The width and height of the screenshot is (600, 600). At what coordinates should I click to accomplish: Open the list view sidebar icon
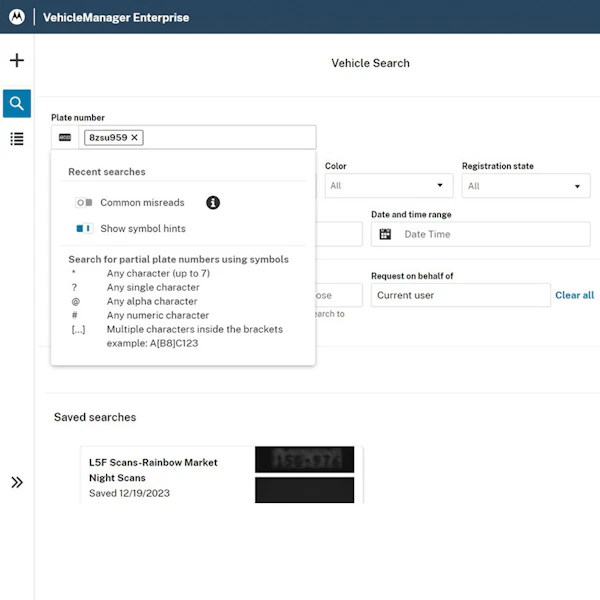point(17,139)
